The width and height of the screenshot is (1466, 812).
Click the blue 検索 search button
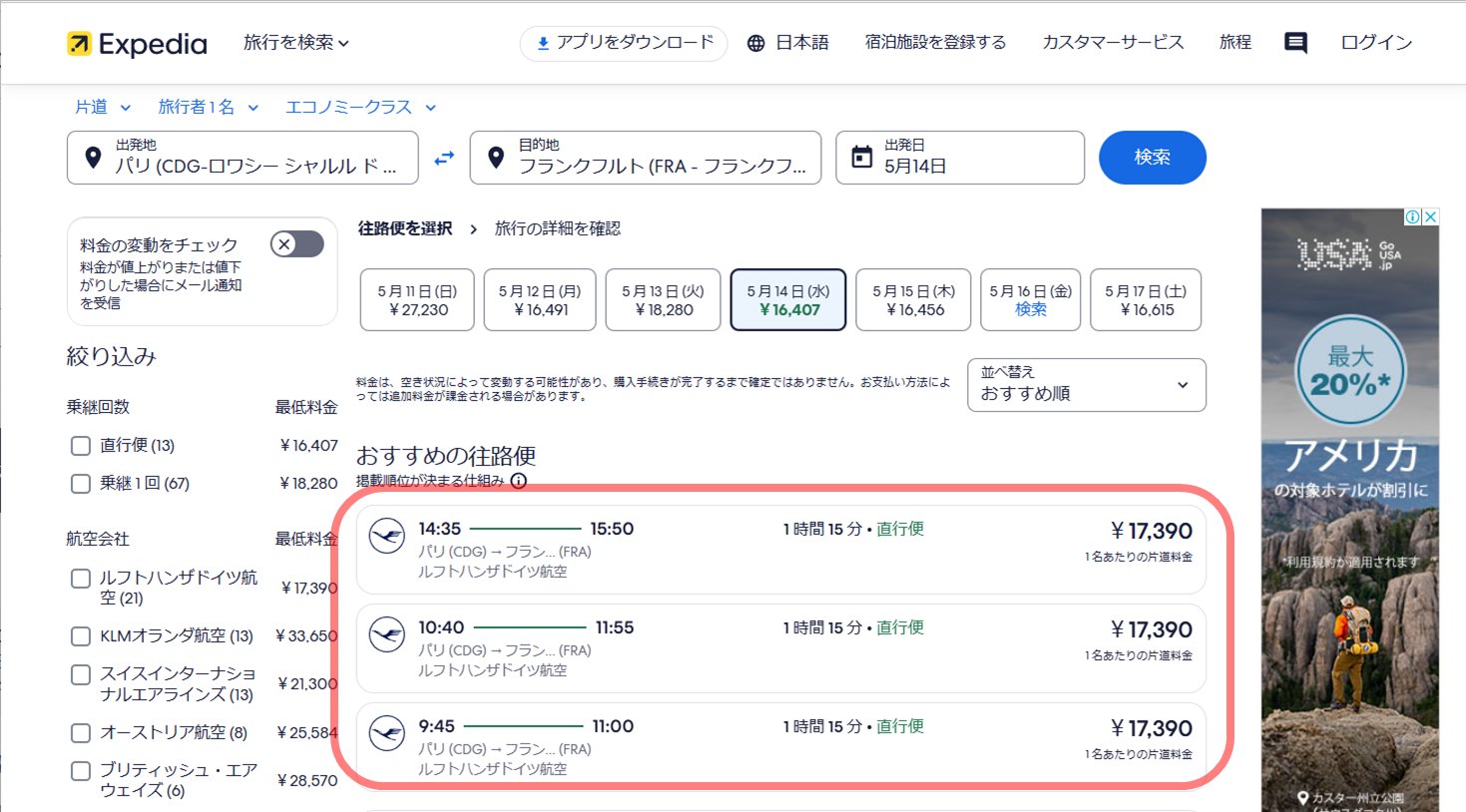(x=1153, y=158)
